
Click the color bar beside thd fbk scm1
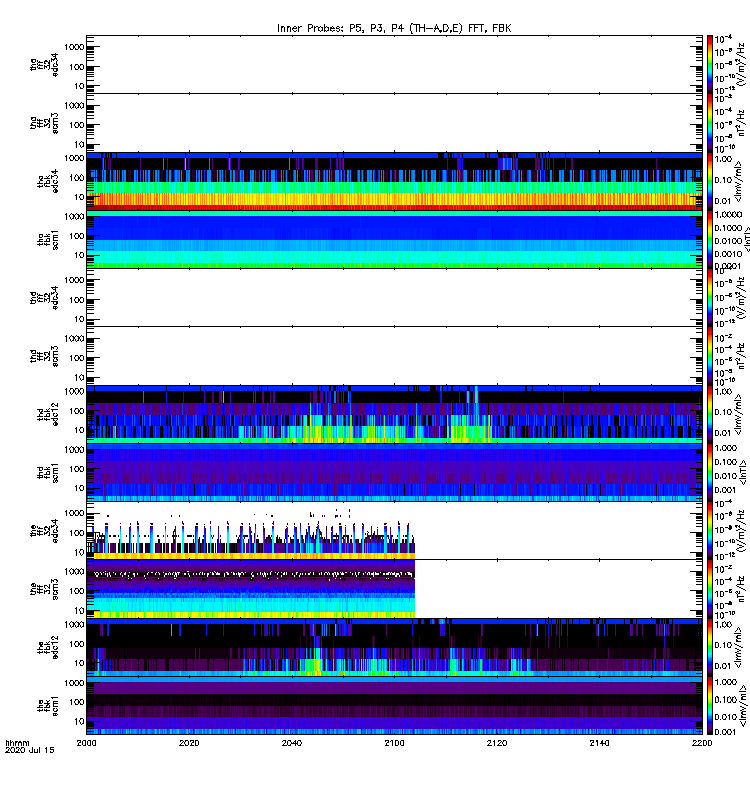click(x=710, y=472)
